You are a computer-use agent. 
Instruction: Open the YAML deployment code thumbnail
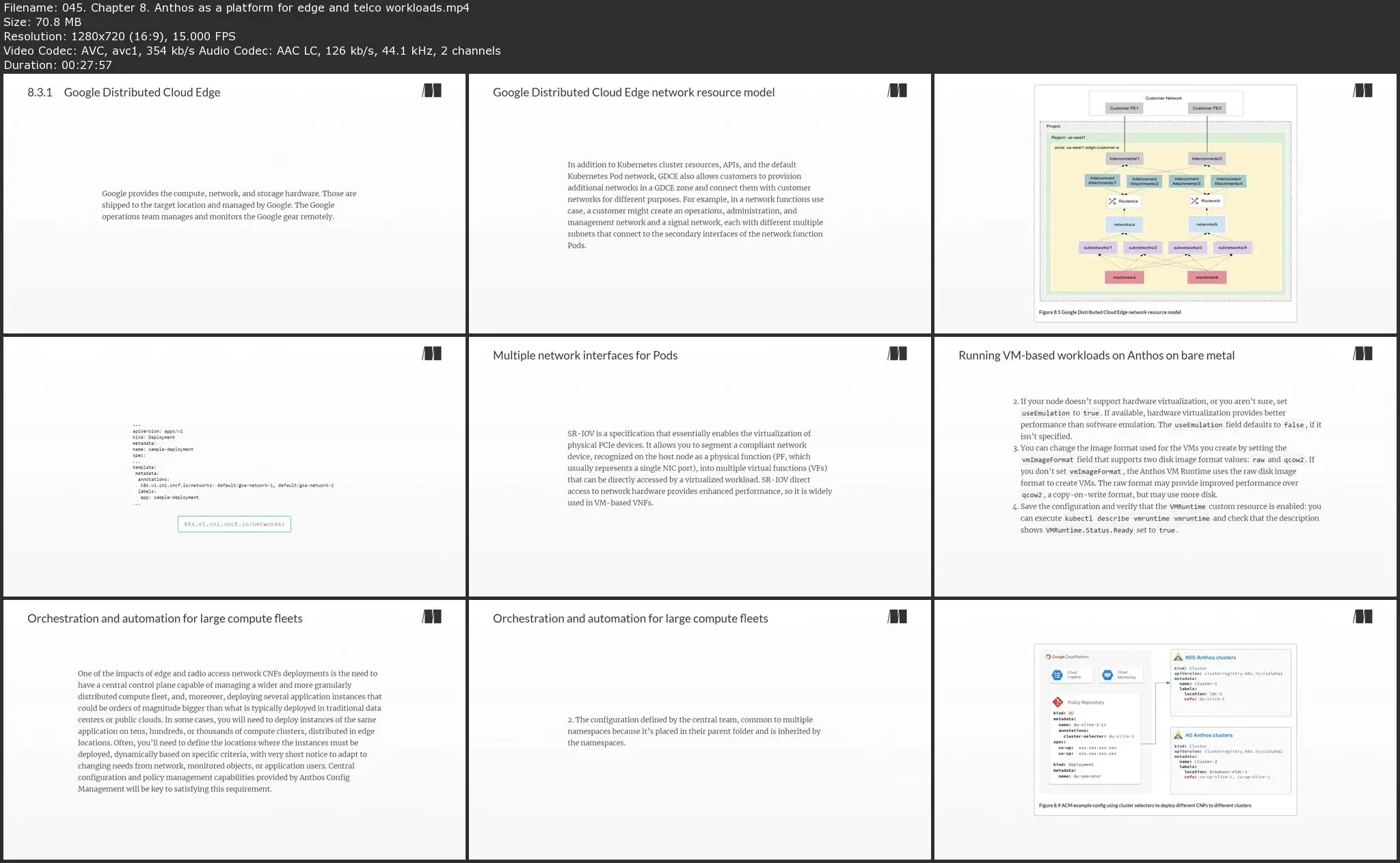click(234, 467)
